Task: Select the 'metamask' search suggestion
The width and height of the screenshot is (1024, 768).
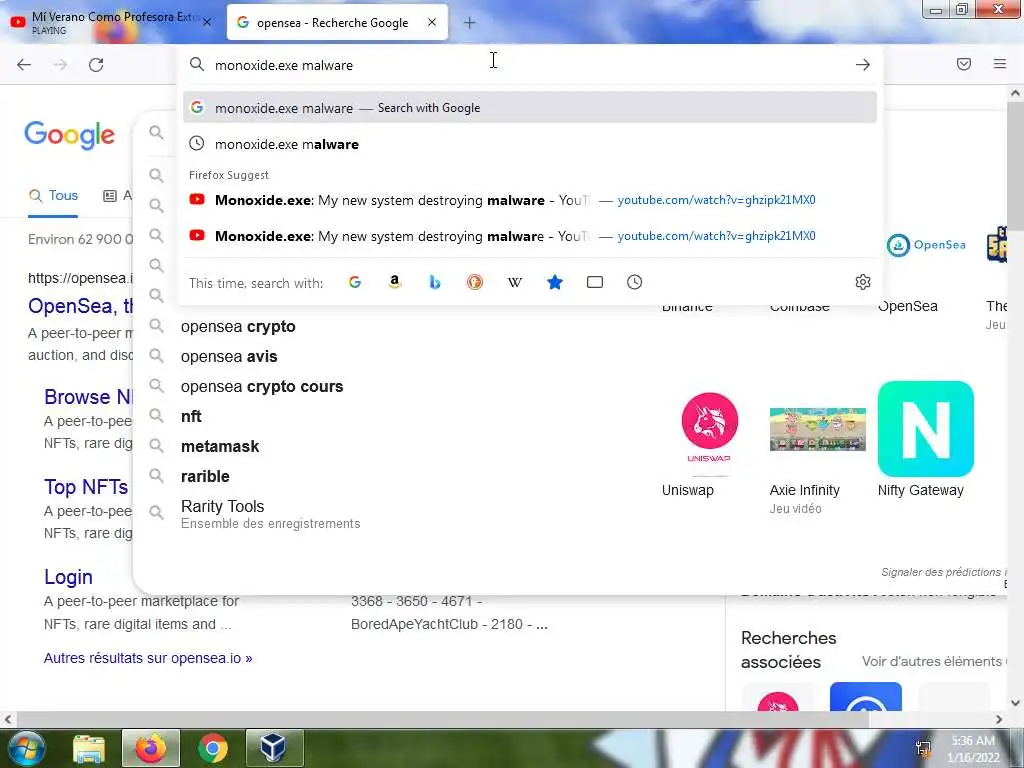Action: pyautogui.click(x=219, y=447)
